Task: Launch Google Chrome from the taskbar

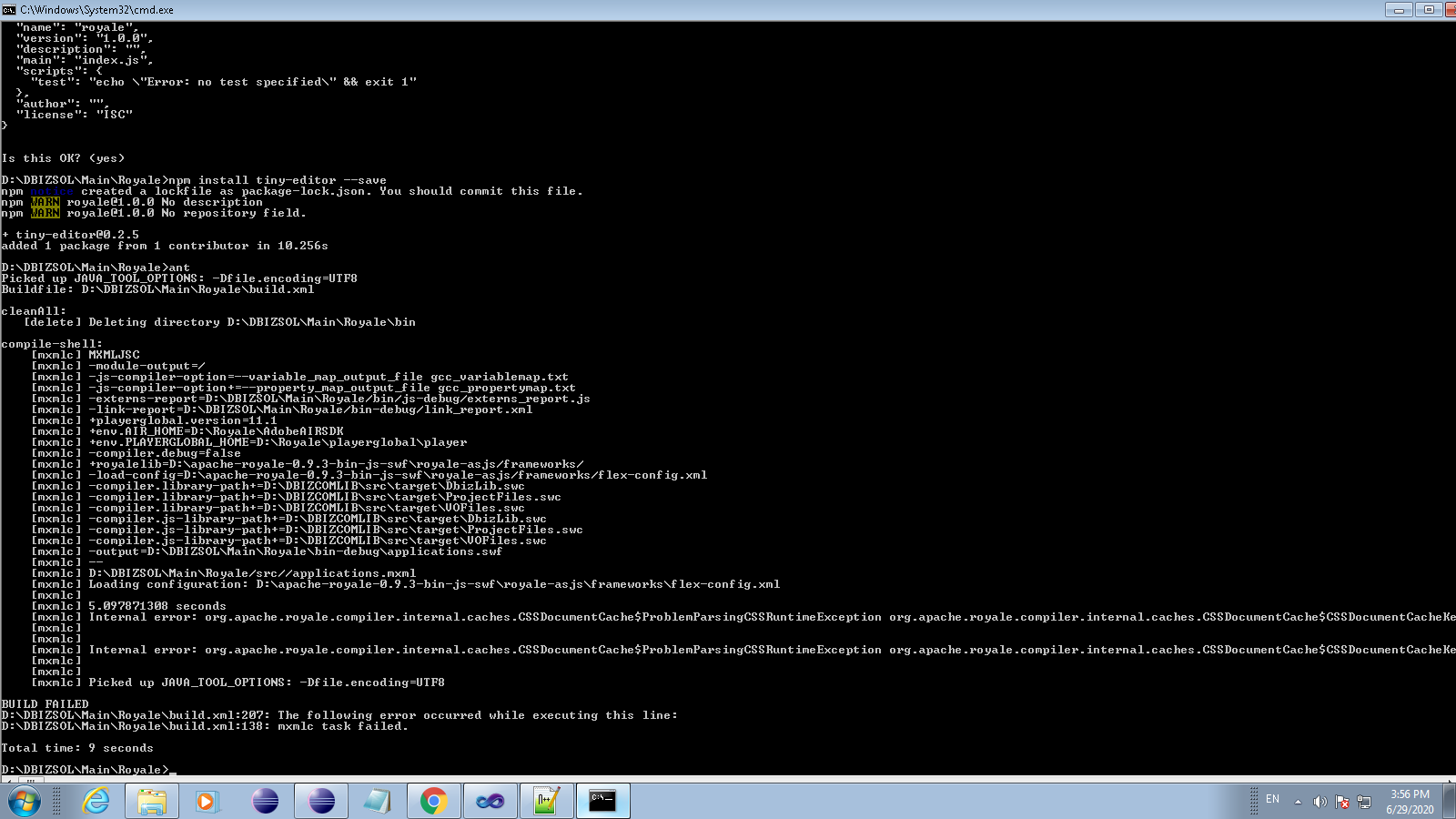Action: pyautogui.click(x=434, y=801)
